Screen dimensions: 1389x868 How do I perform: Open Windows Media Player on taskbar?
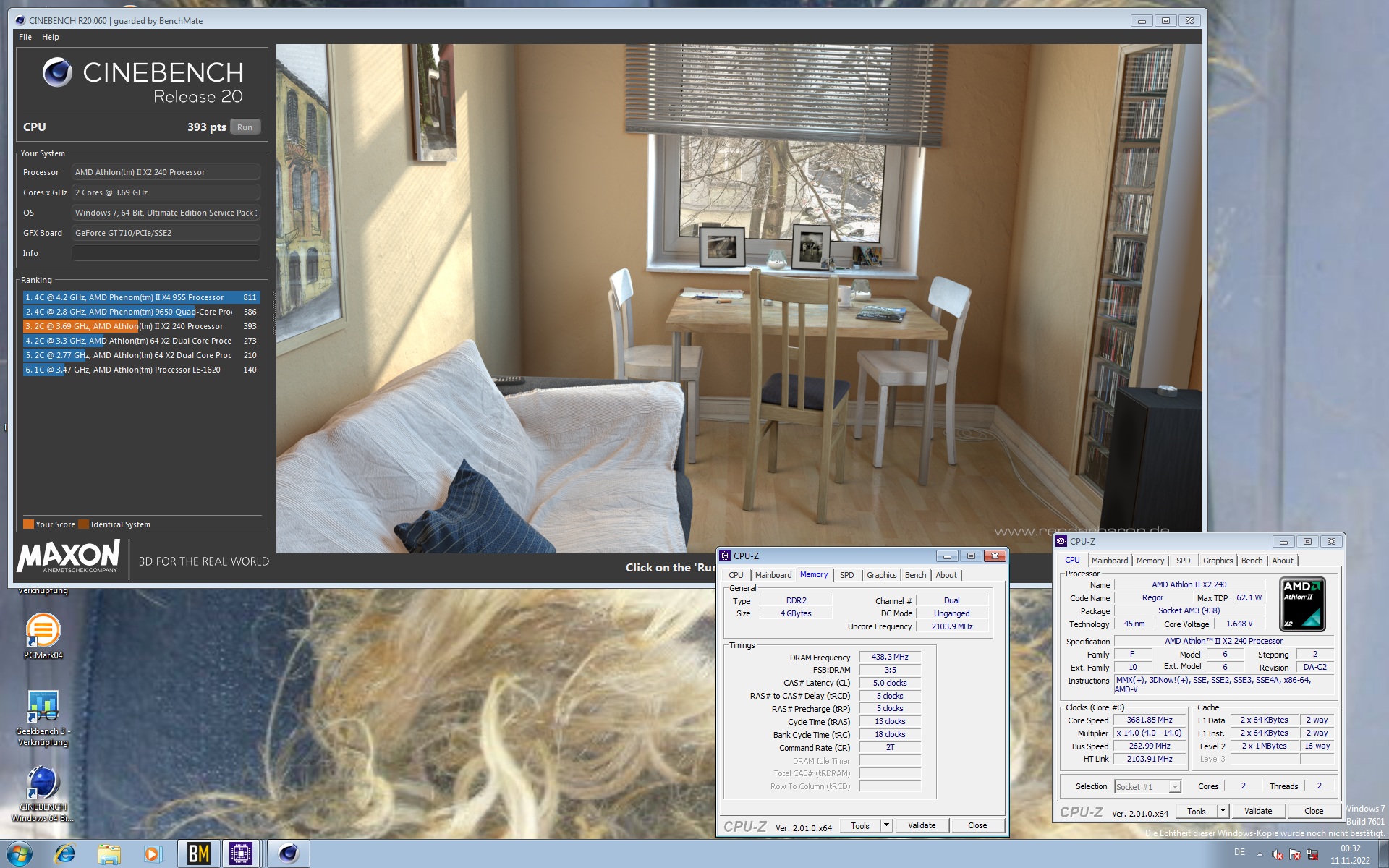(152, 854)
